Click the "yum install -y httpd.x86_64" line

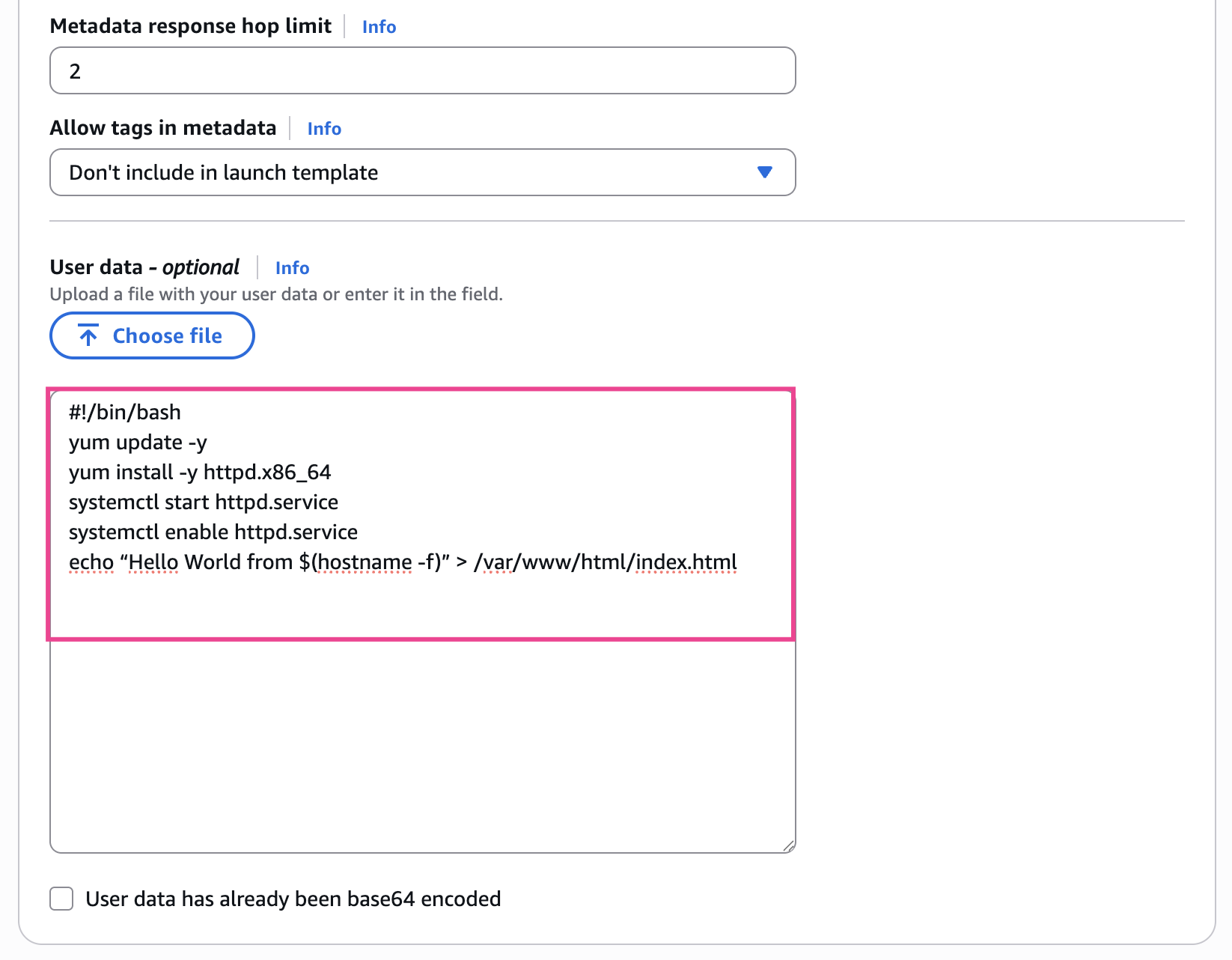200,473
